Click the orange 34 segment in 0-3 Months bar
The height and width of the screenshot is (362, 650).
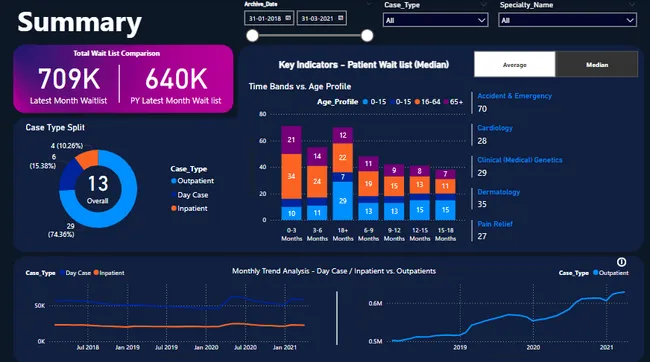coord(291,176)
